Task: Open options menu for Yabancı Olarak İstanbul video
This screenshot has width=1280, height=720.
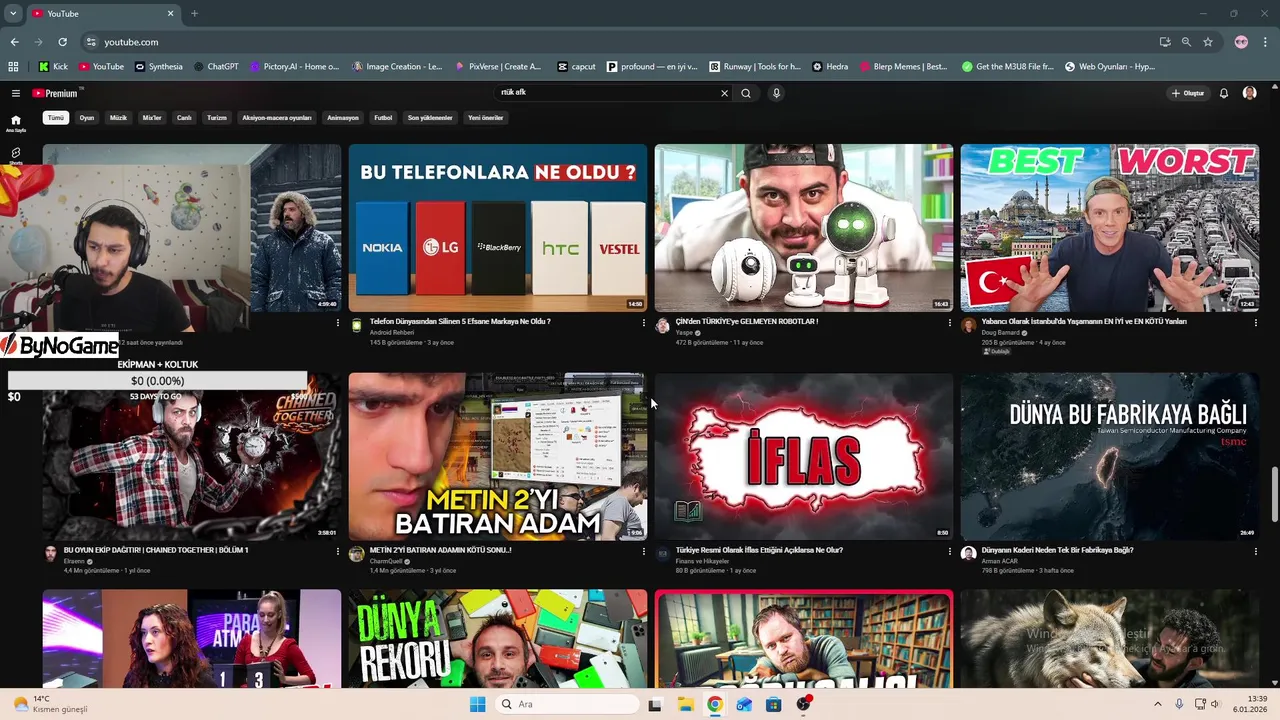Action: coord(1255,323)
